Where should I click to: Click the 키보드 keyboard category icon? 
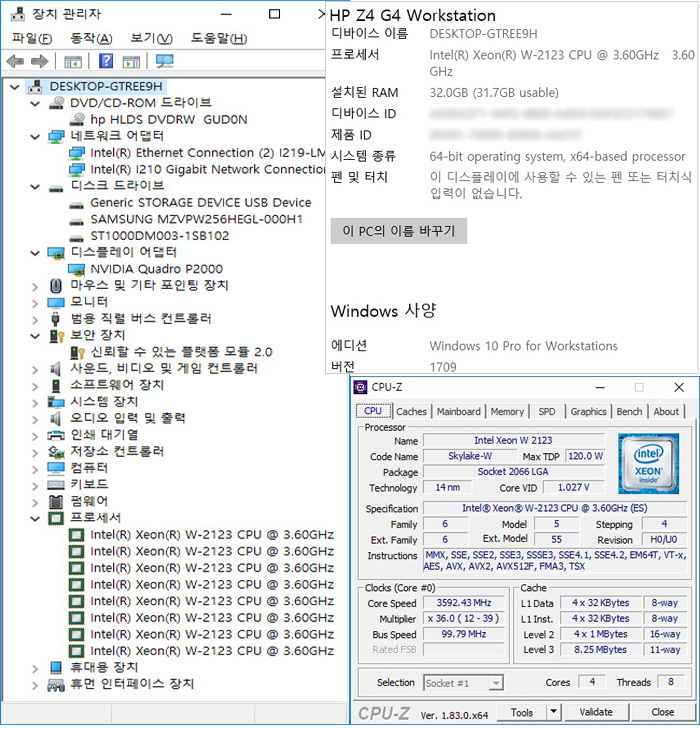pyautogui.click(x=56, y=485)
